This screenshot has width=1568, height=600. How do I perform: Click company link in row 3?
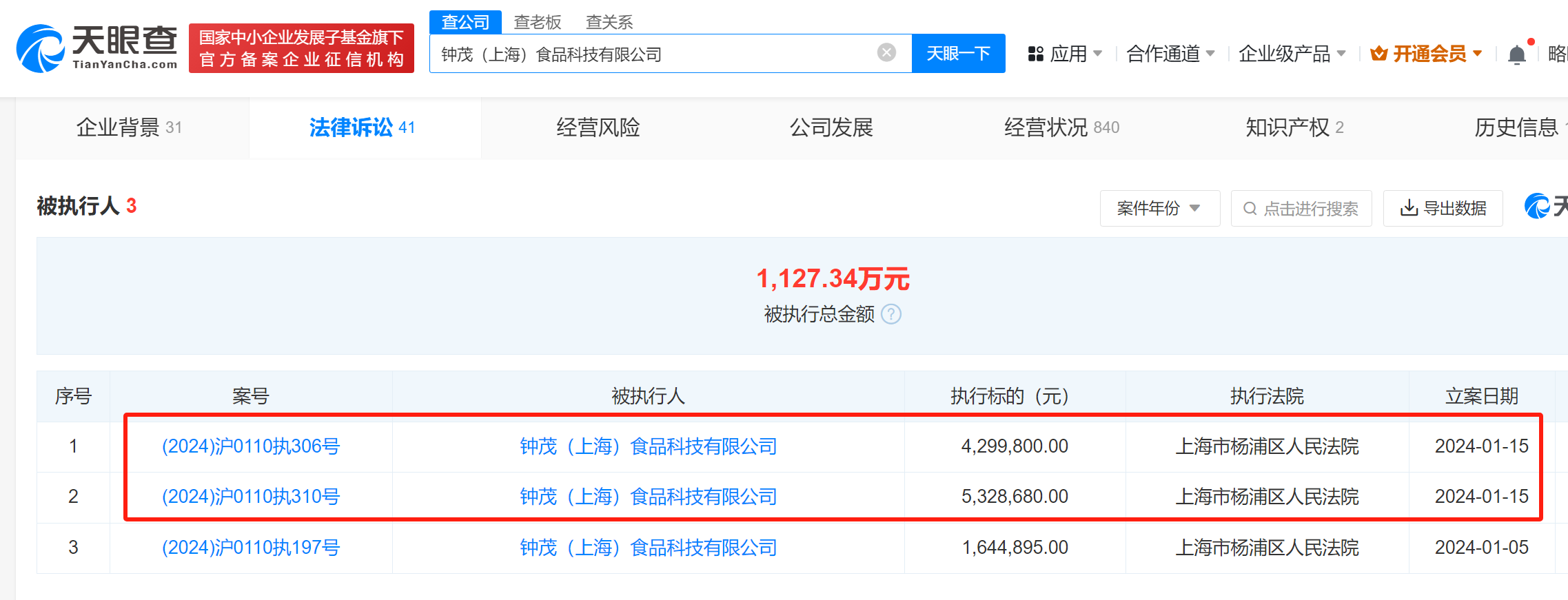pyautogui.click(x=648, y=548)
